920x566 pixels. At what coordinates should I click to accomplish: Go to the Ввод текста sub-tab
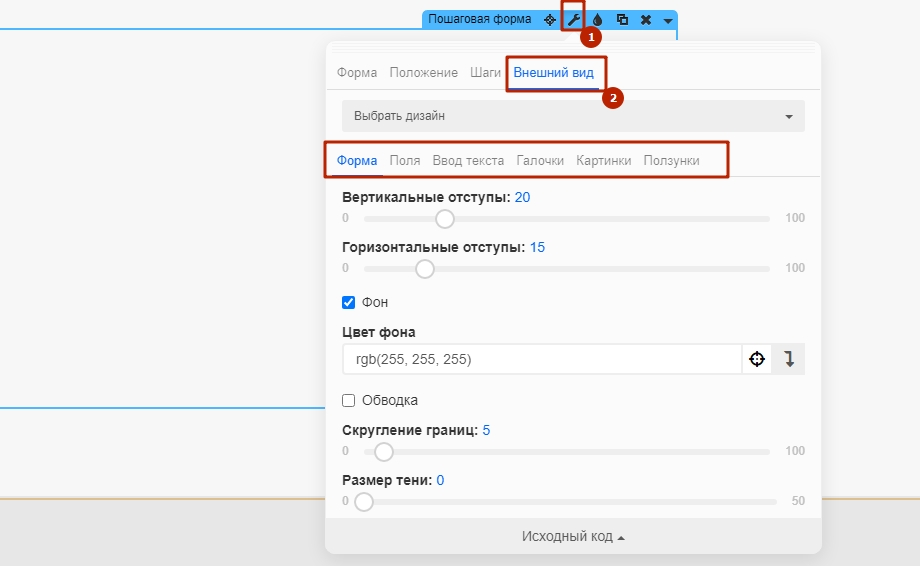(x=468, y=161)
